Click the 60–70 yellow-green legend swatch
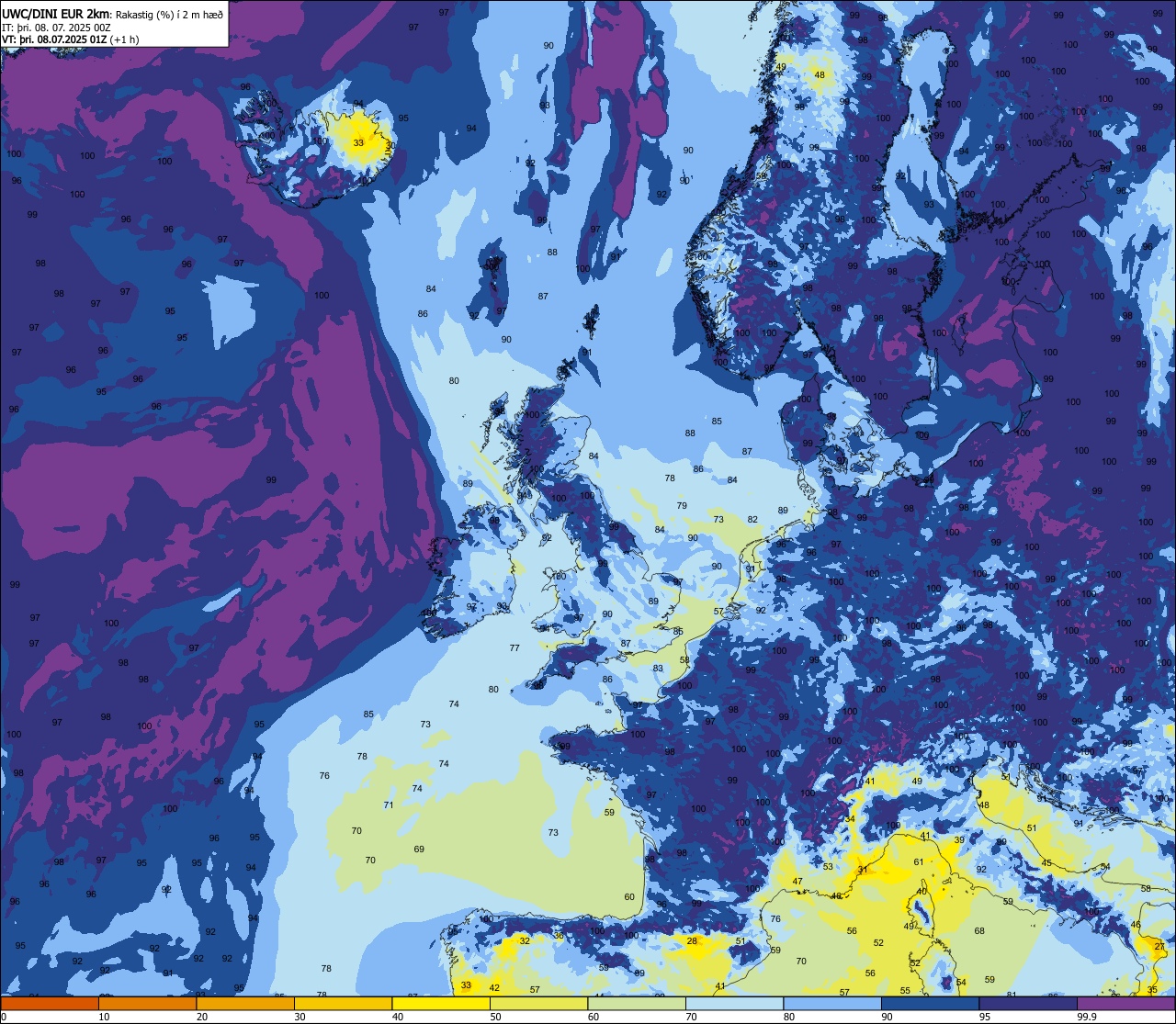This screenshot has width=1176, height=1024. pyautogui.click(x=637, y=1004)
